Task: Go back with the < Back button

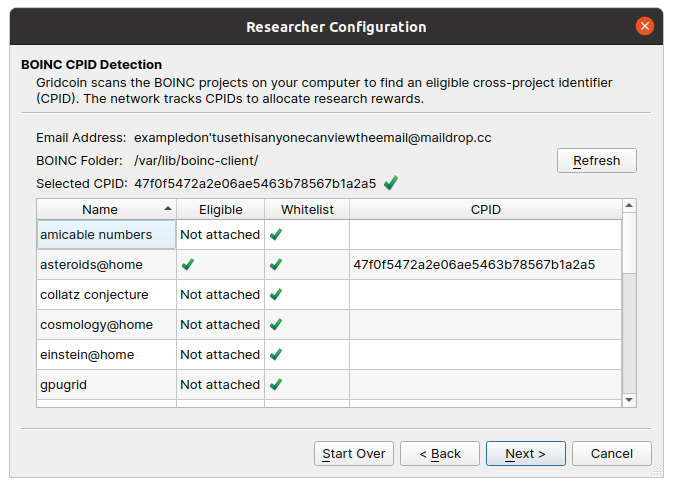Action: click(440, 454)
